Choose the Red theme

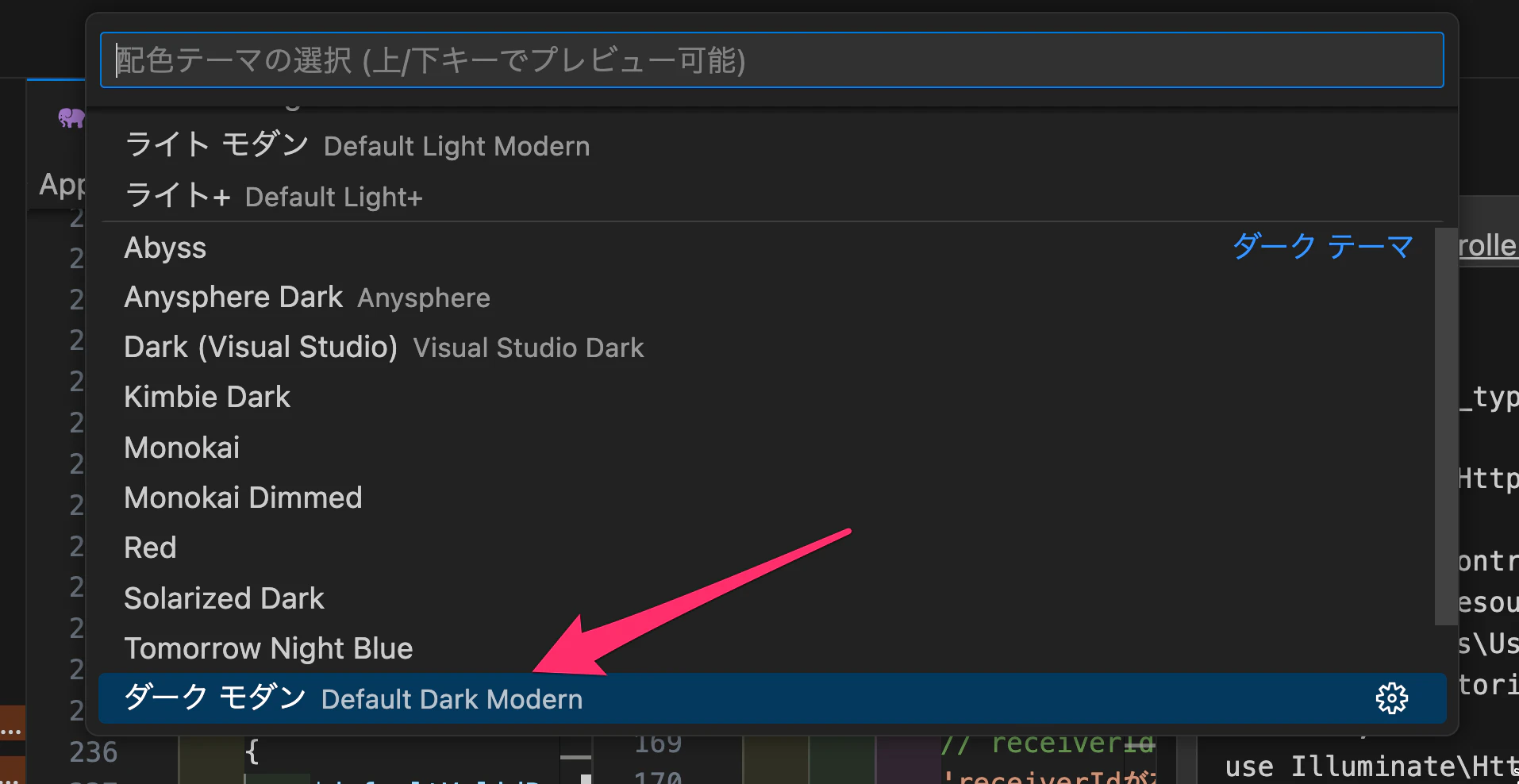(771, 548)
